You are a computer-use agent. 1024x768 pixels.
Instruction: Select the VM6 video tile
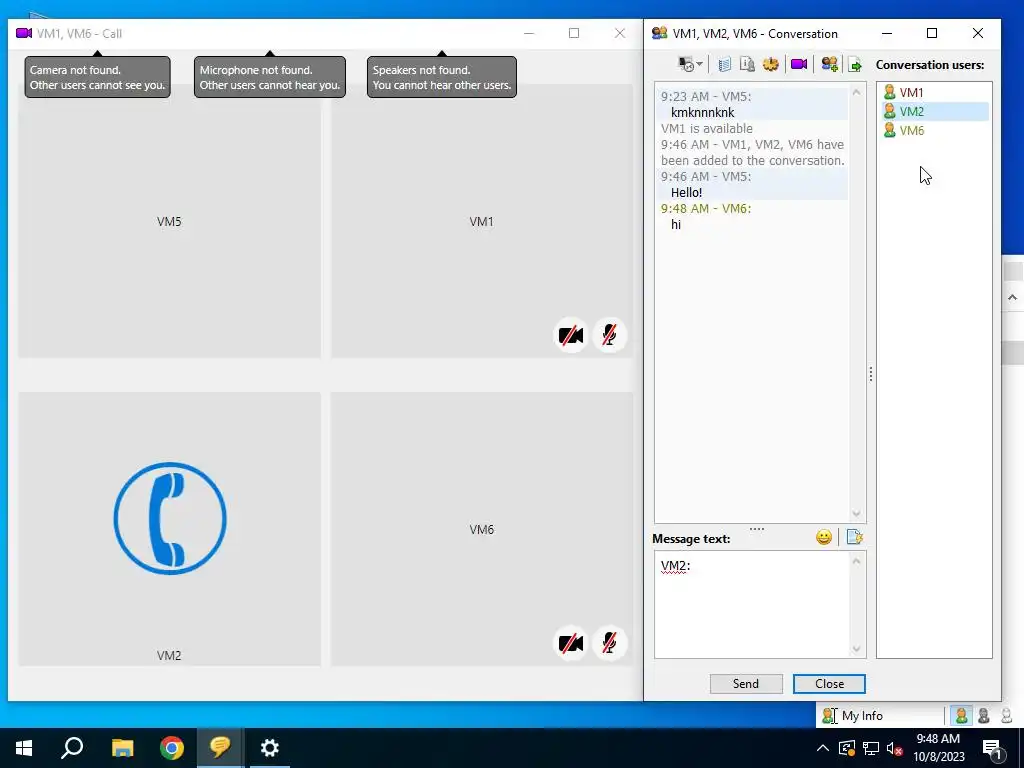481,529
